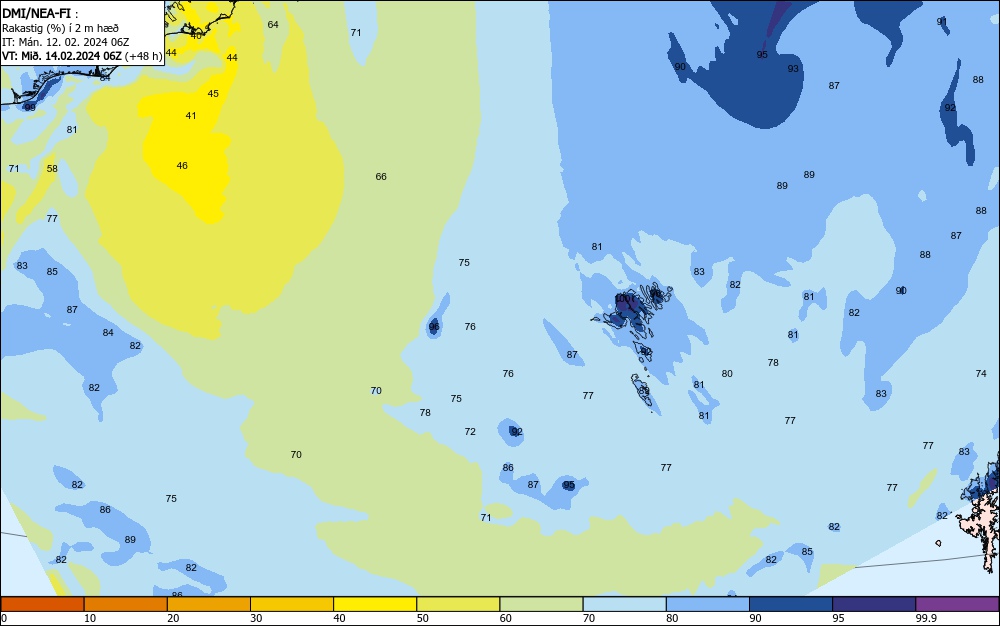
Task: Click the 0–10 dark orange legend swatch
Action: coord(42,604)
